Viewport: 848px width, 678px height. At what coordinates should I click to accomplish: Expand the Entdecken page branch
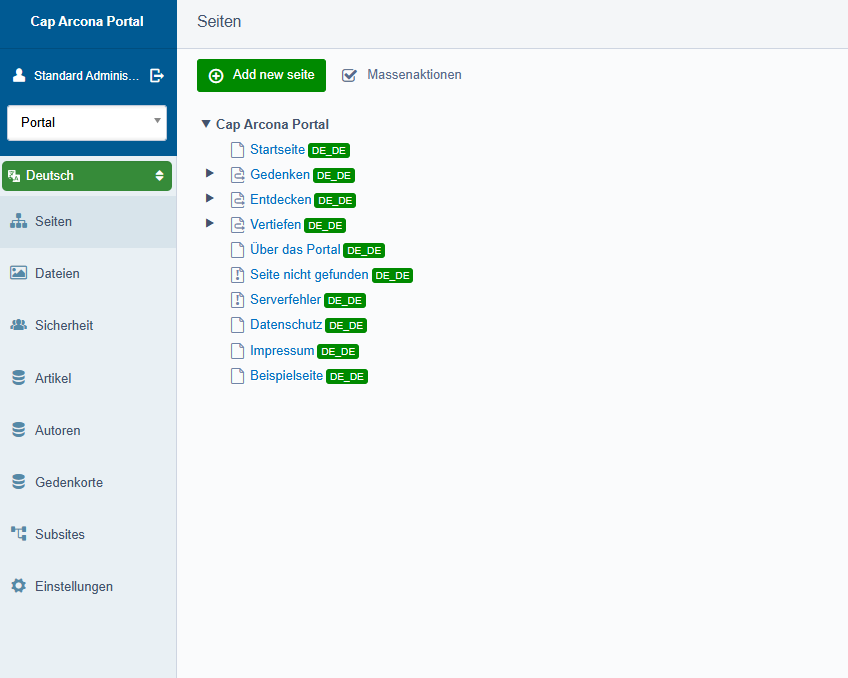[x=210, y=199]
